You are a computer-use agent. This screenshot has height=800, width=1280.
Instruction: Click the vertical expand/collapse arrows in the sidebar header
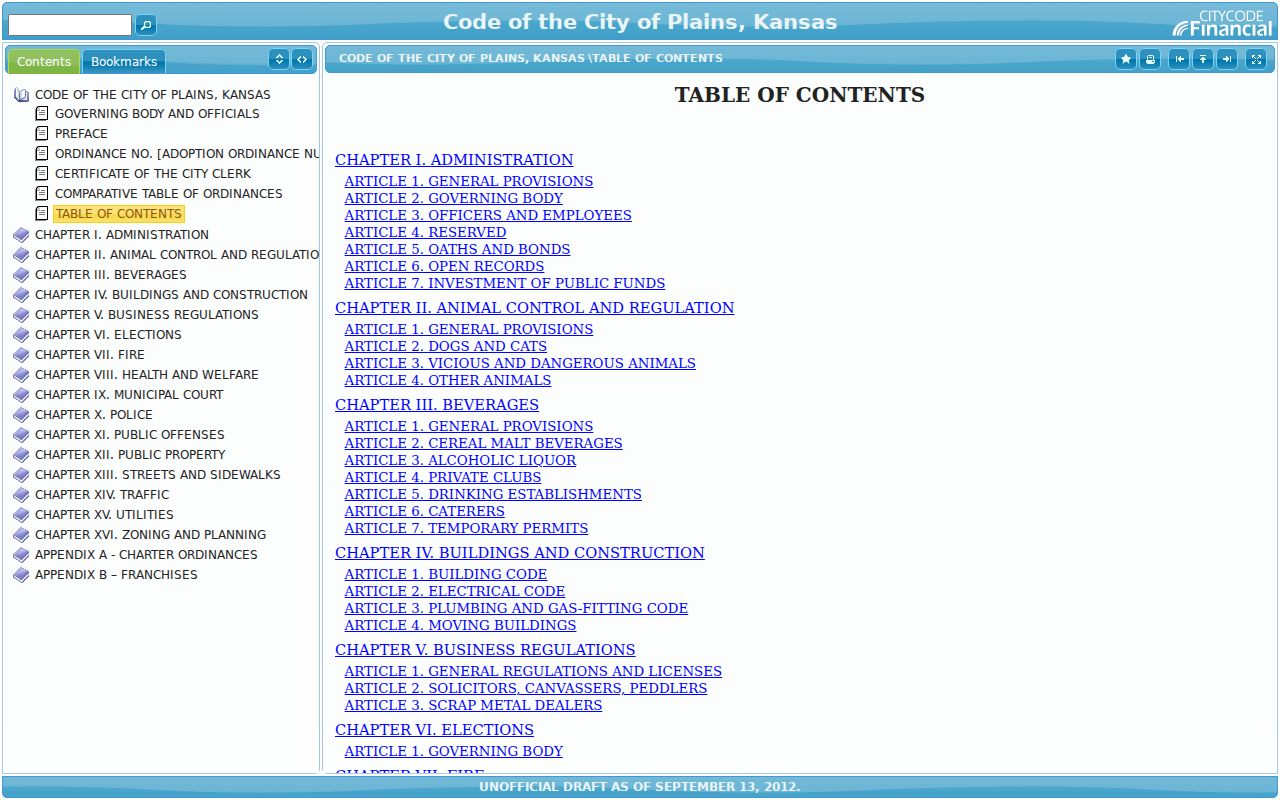coord(279,59)
